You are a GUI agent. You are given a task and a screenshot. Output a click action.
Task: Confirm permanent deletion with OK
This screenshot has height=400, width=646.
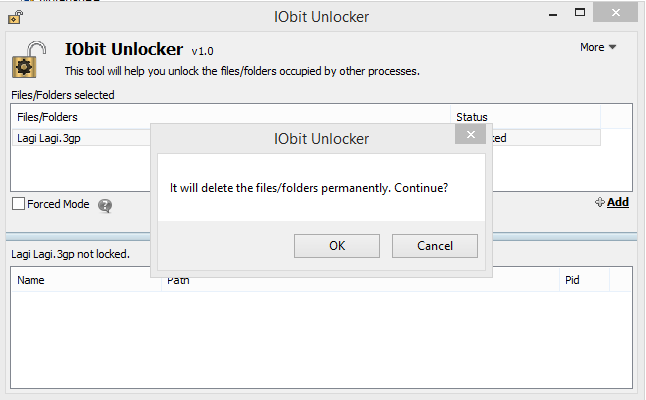pos(337,245)
